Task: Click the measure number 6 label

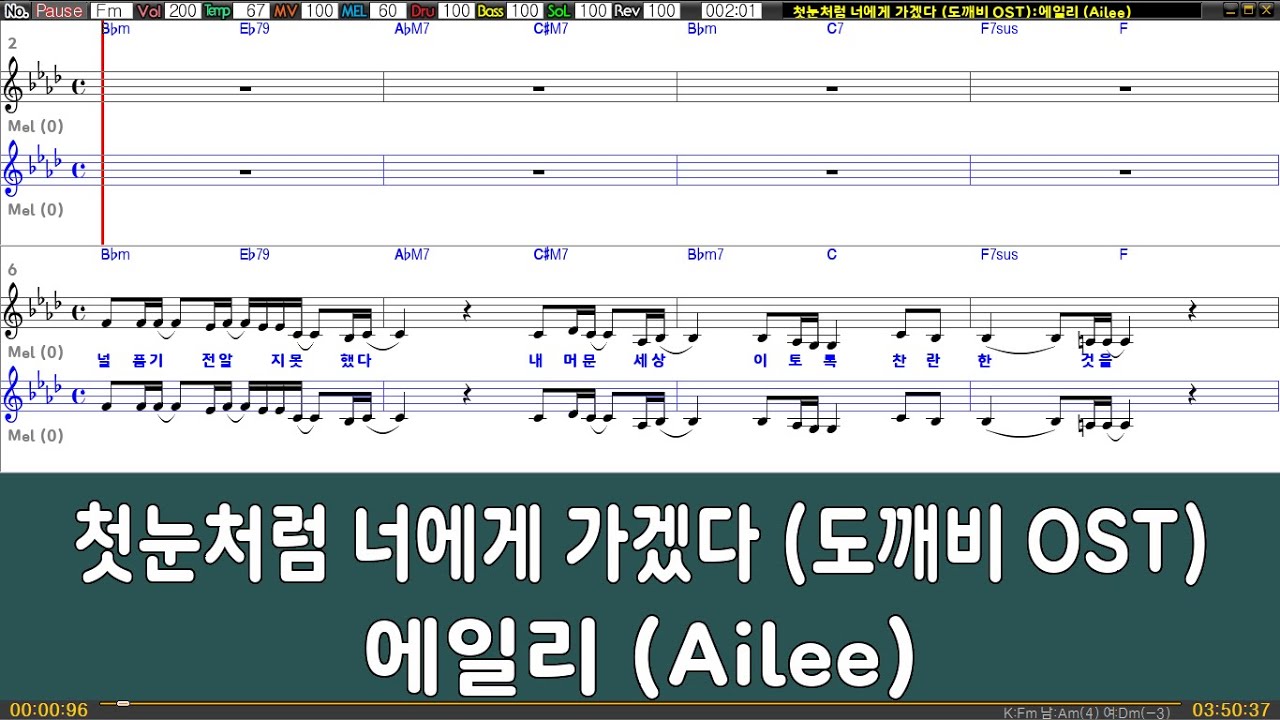Action: click(12, 270)
